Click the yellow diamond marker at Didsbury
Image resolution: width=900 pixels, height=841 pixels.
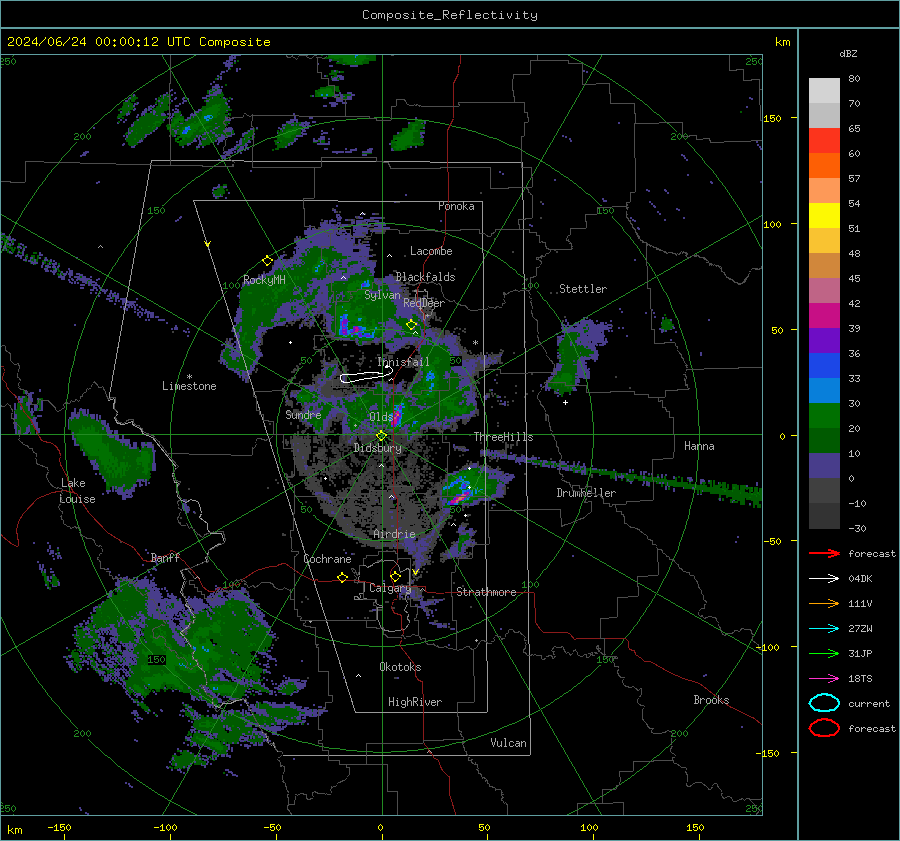tap(381, 436)
